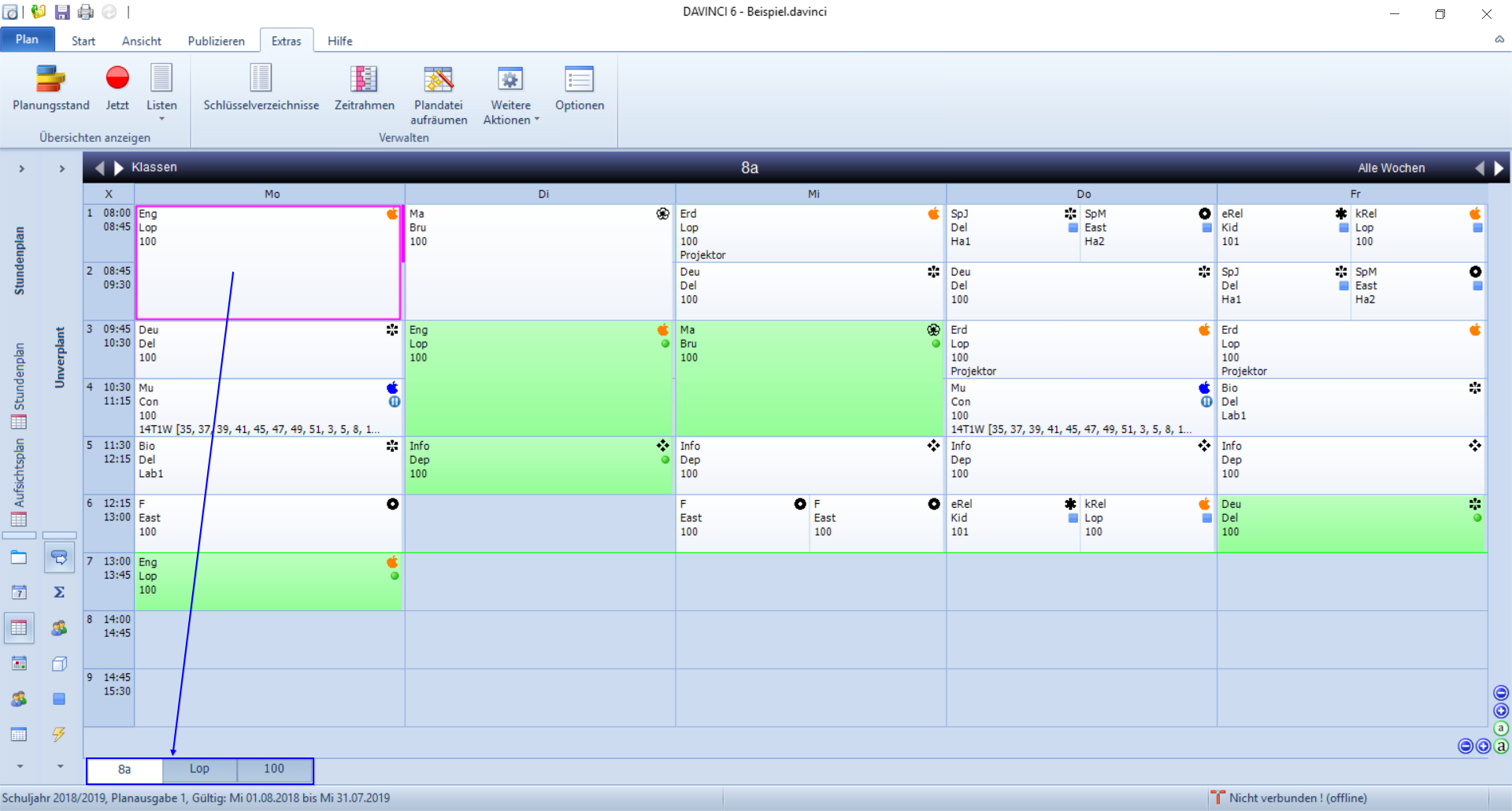Open the Hilfe ribbon tab
This screenshot has height=811, width=1512.
(339, 41)
